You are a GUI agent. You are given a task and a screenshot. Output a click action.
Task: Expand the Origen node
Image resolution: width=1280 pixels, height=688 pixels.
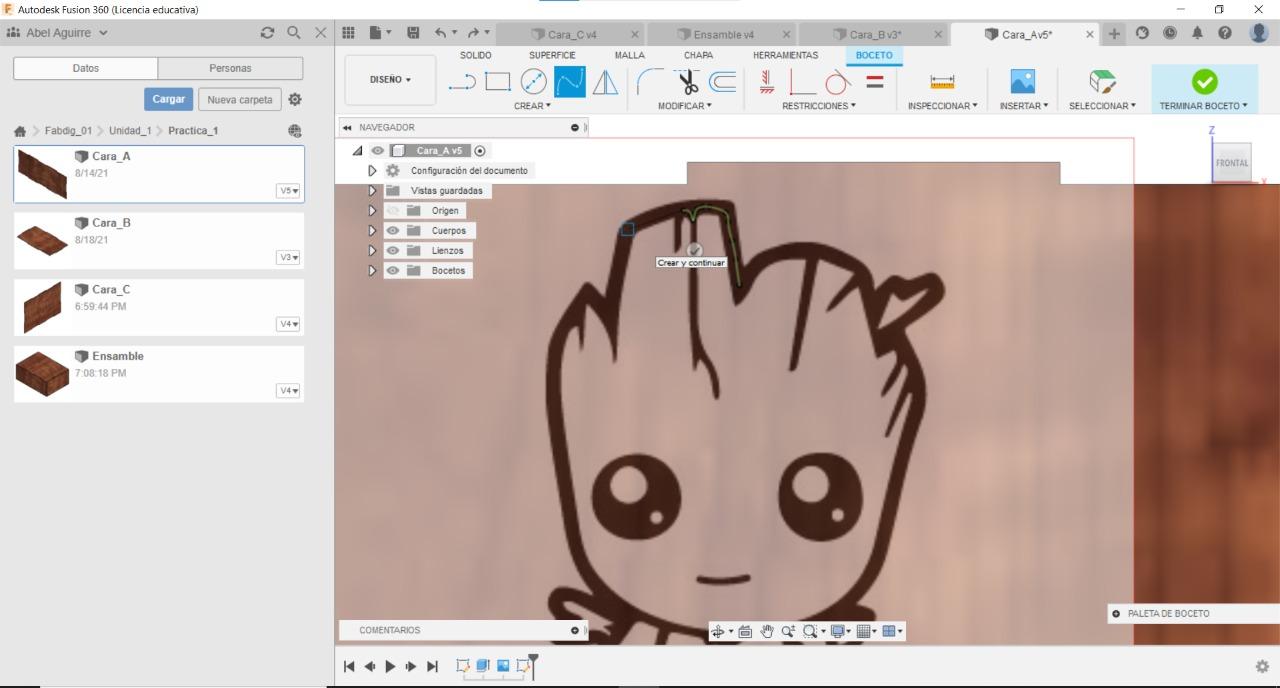(373, 211)
